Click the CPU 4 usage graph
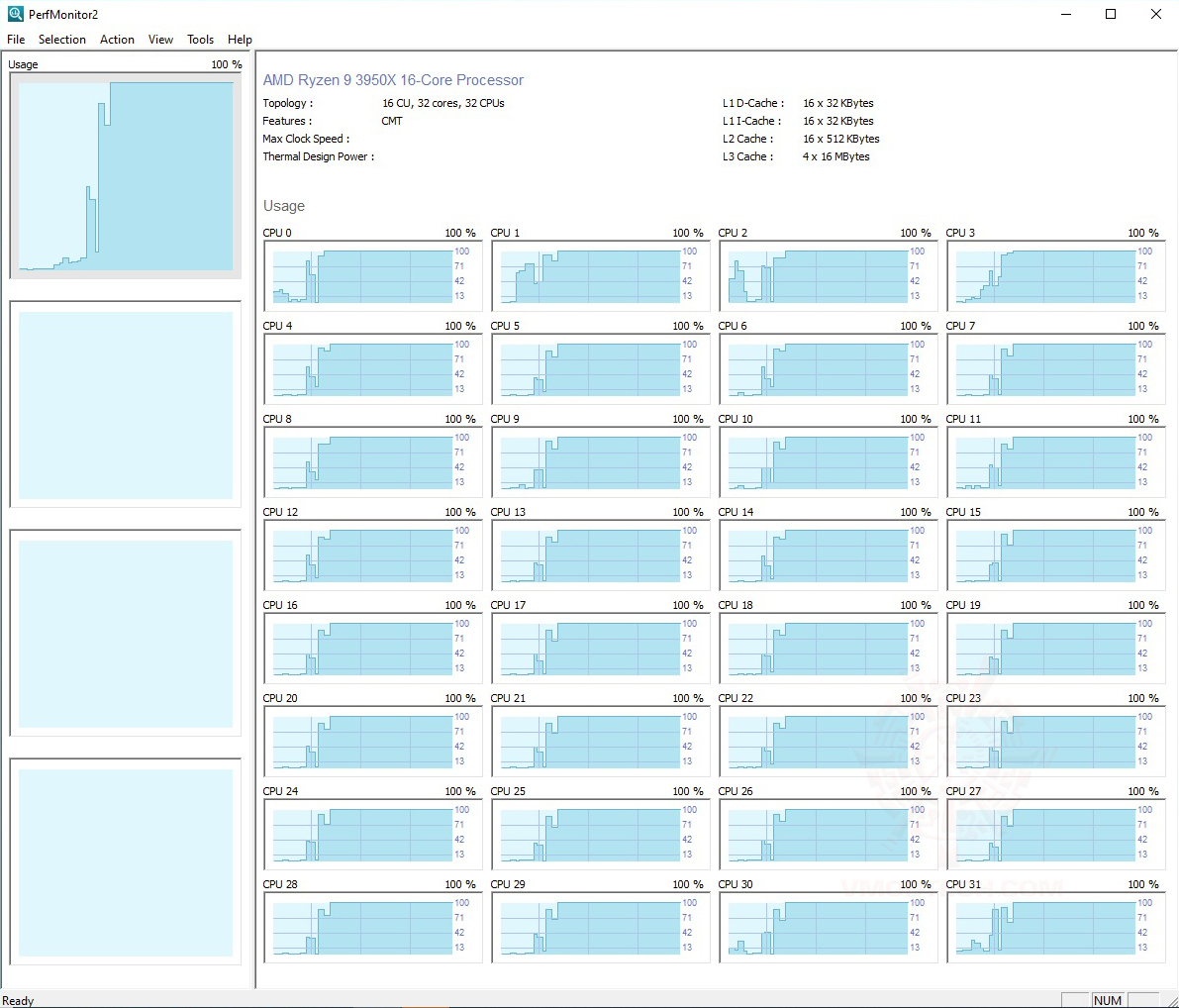The image size is (1179, 1008). point(373,369)
